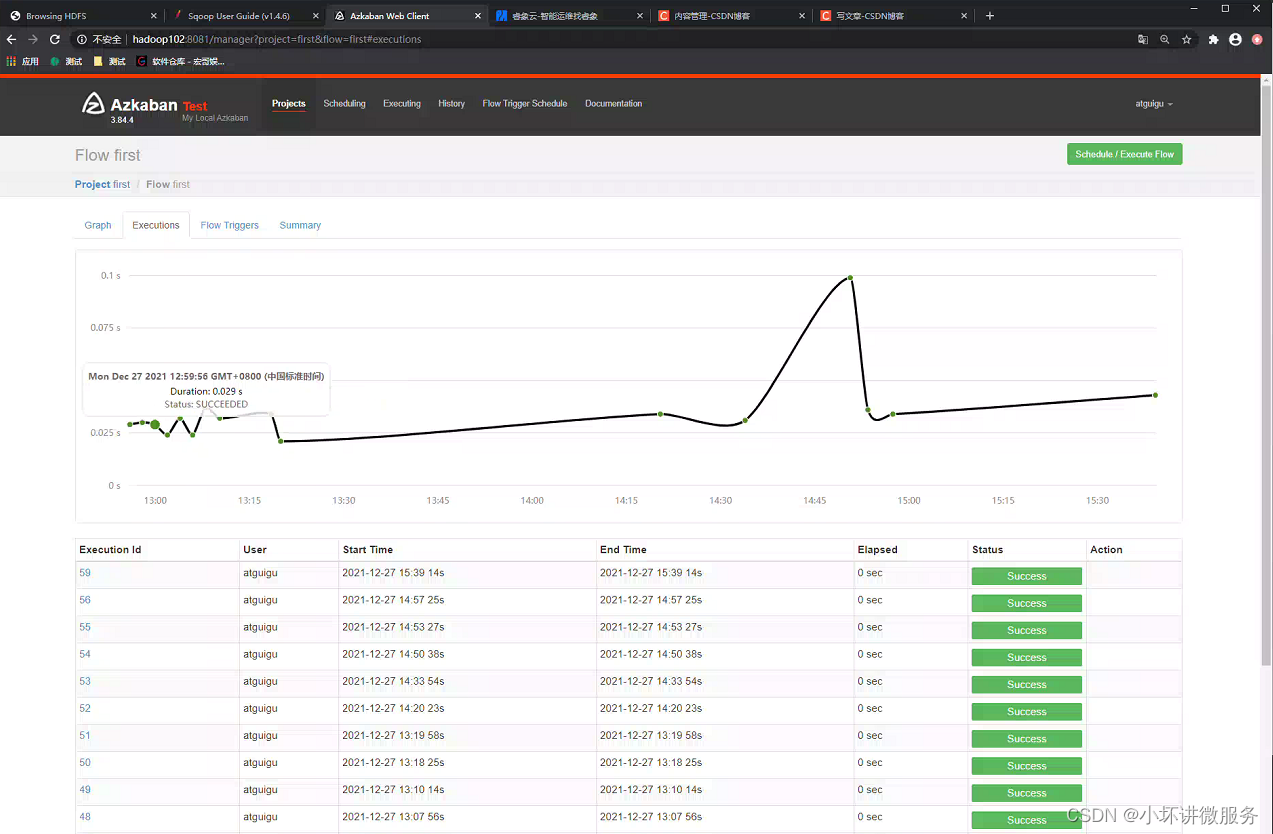Open the History nav item

pyautogui.click(x=451, y=104)
